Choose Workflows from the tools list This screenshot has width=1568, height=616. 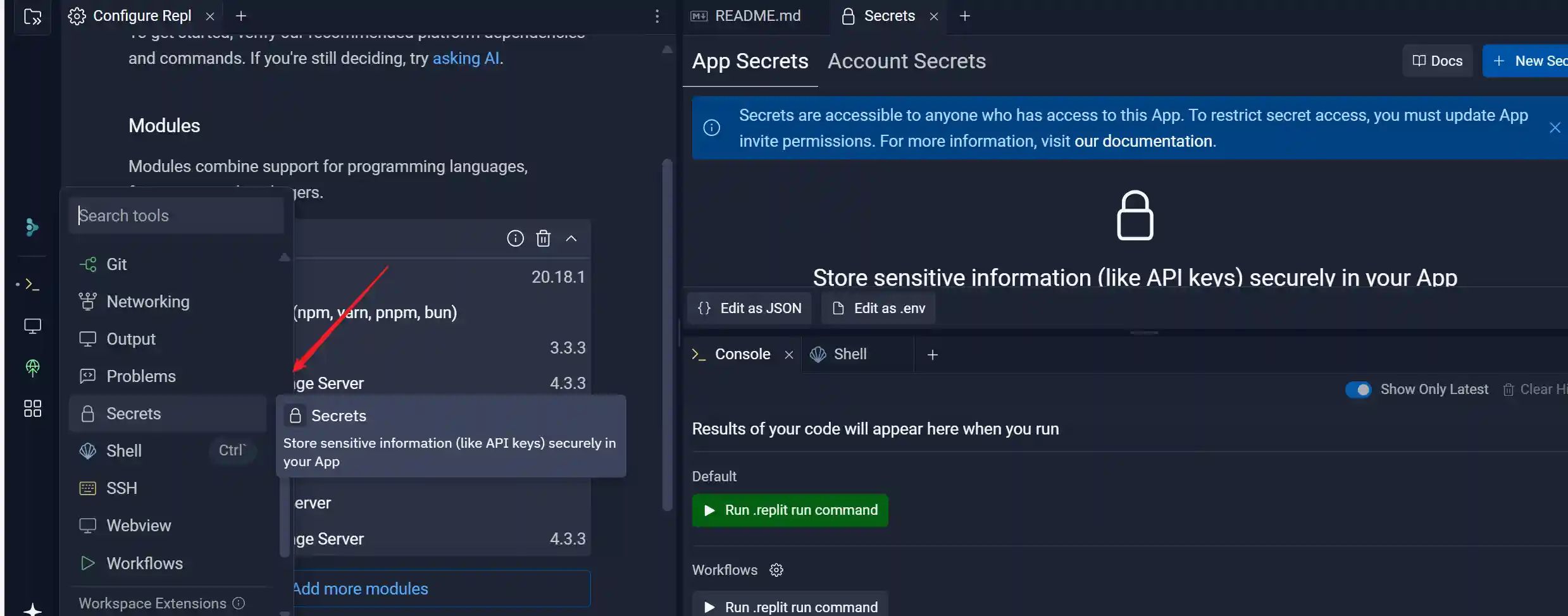point(144,563)
